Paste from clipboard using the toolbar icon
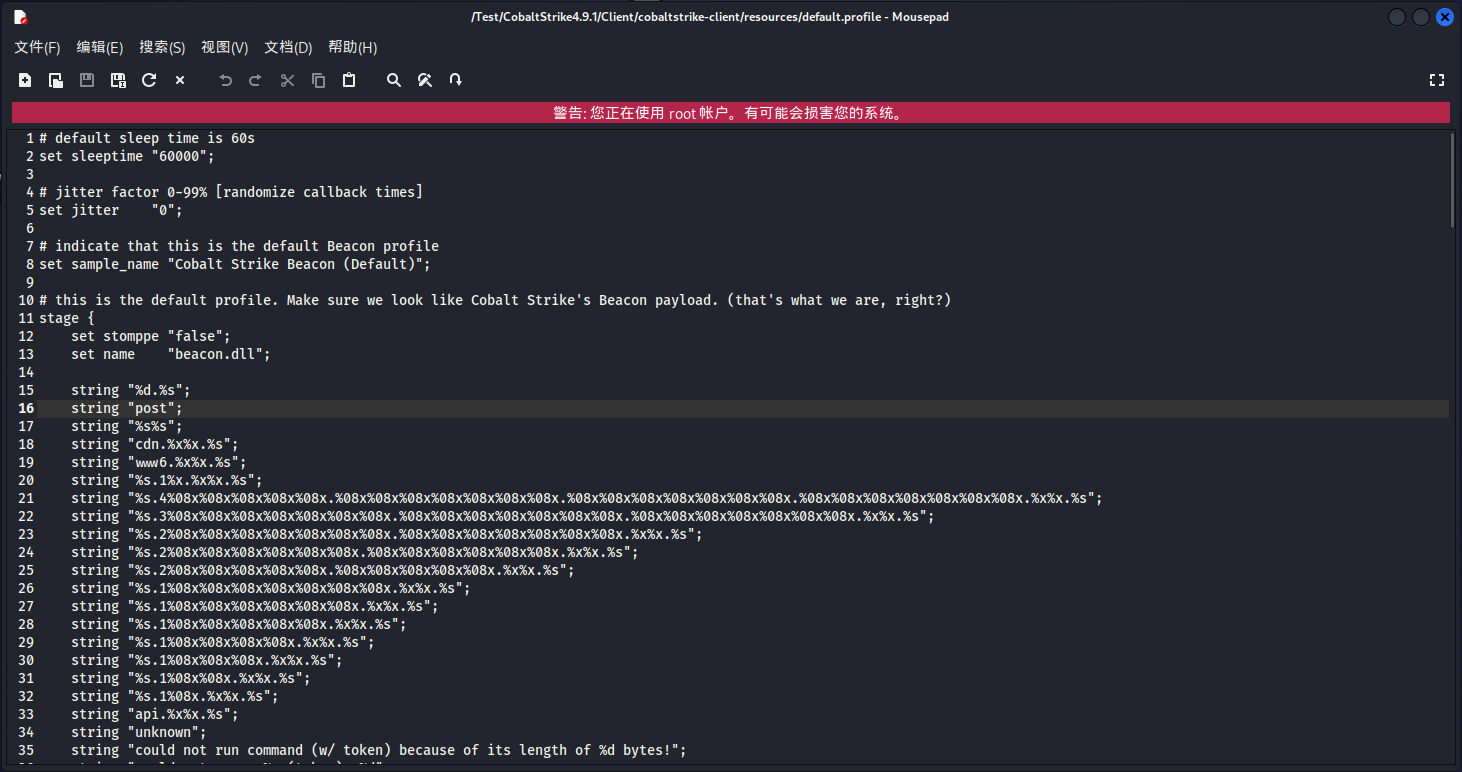 tap(349, 80)
